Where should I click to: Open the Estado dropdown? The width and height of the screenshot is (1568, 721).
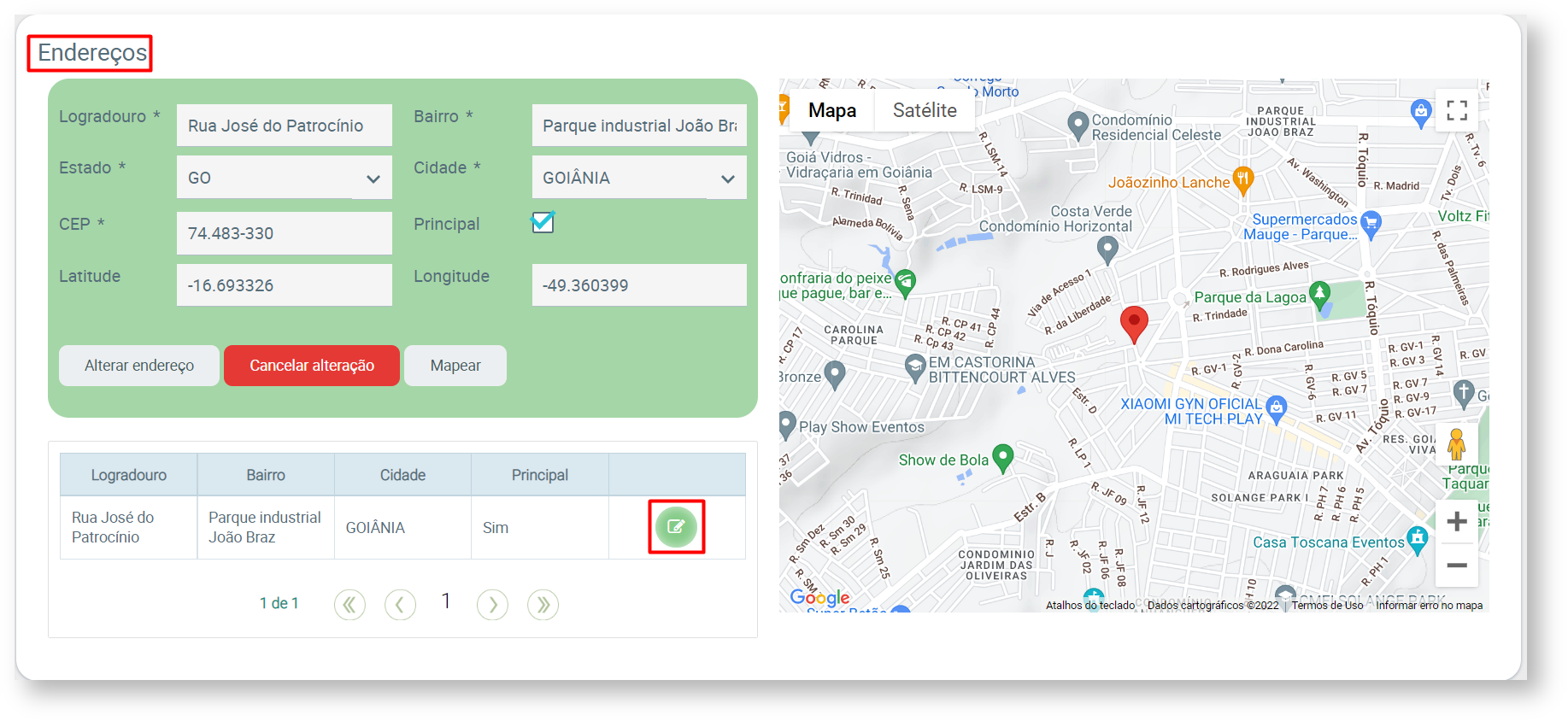click(x=285, y=178)
